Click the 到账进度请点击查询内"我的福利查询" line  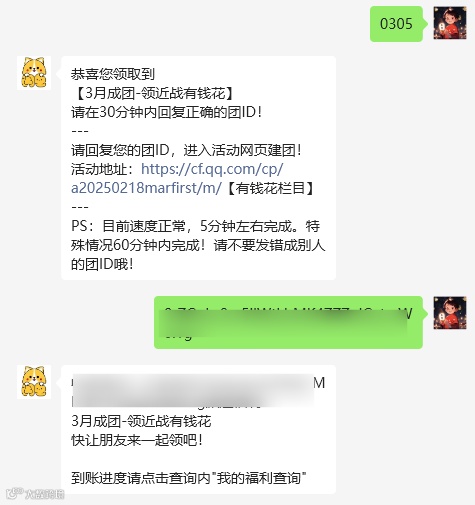189,478
